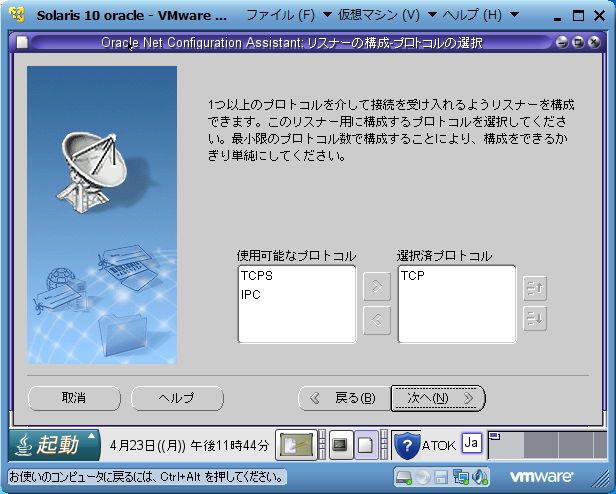Click the VMware hard disk status icon
This screenshot has width=616, height=494.
click(404, 477)
